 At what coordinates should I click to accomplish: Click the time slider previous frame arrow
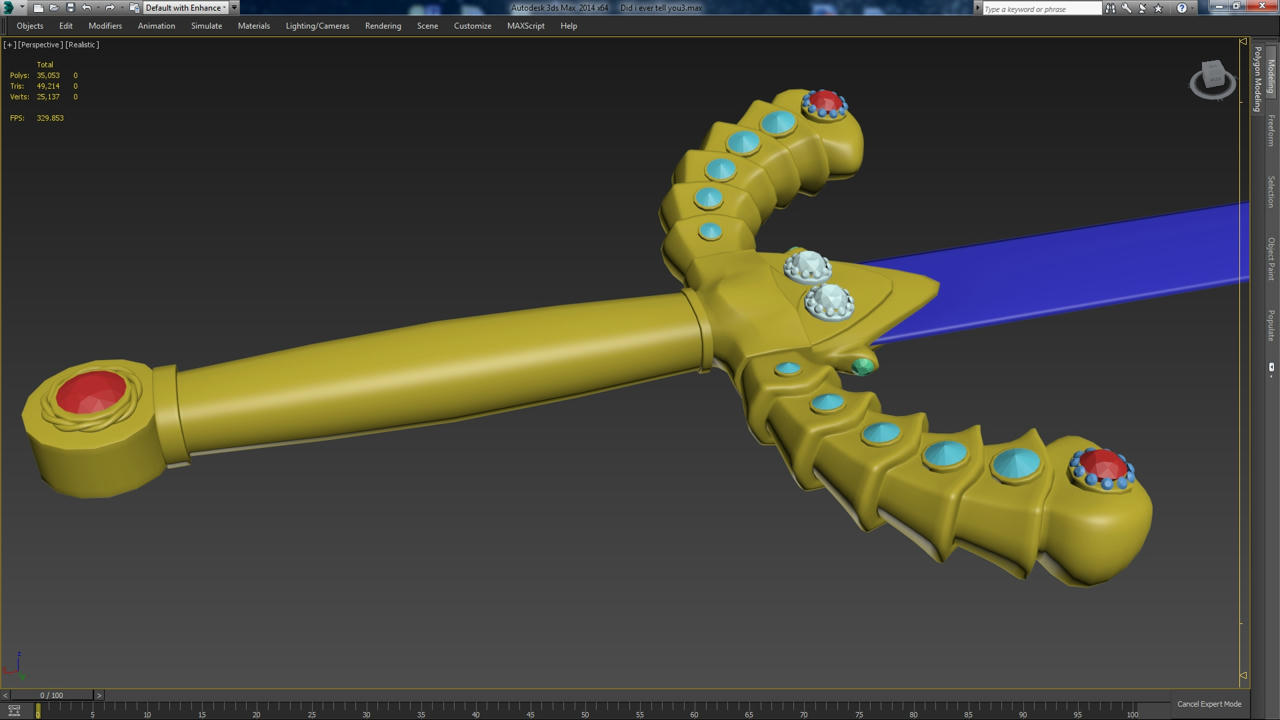point(5,695)
